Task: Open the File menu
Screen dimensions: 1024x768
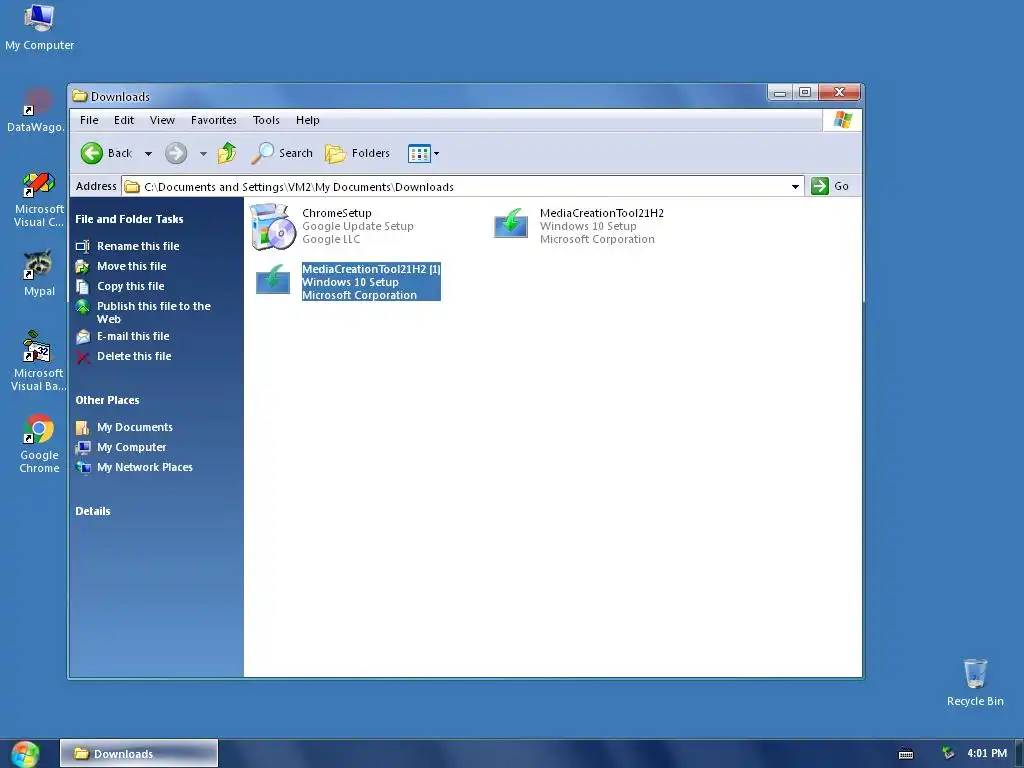Action: 89,120
